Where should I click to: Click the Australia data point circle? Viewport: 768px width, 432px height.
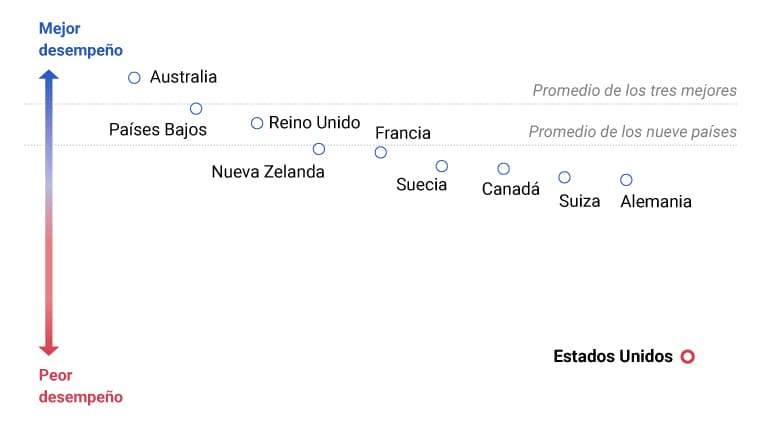[x=134, y=77]
